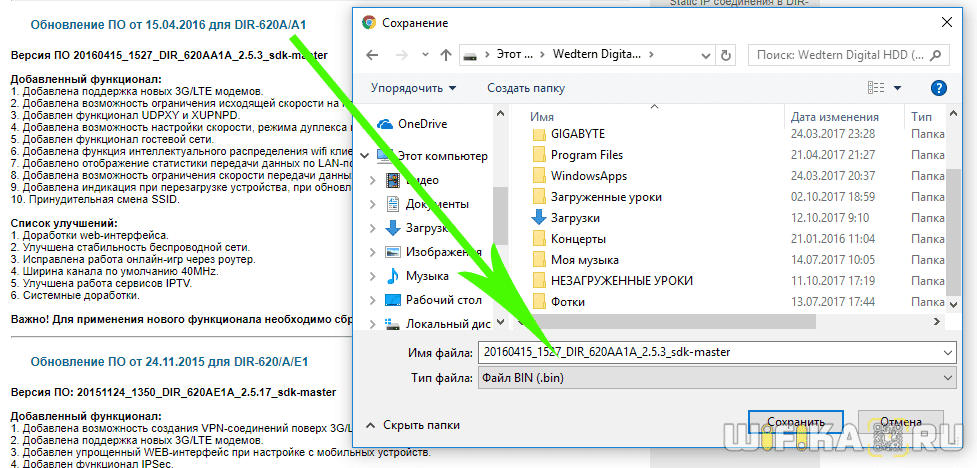Image resolution: width=977 pixels, height=468 pixels.
Task: Select Изображения in the navigation pane
Action: click(x=444, y=252)
